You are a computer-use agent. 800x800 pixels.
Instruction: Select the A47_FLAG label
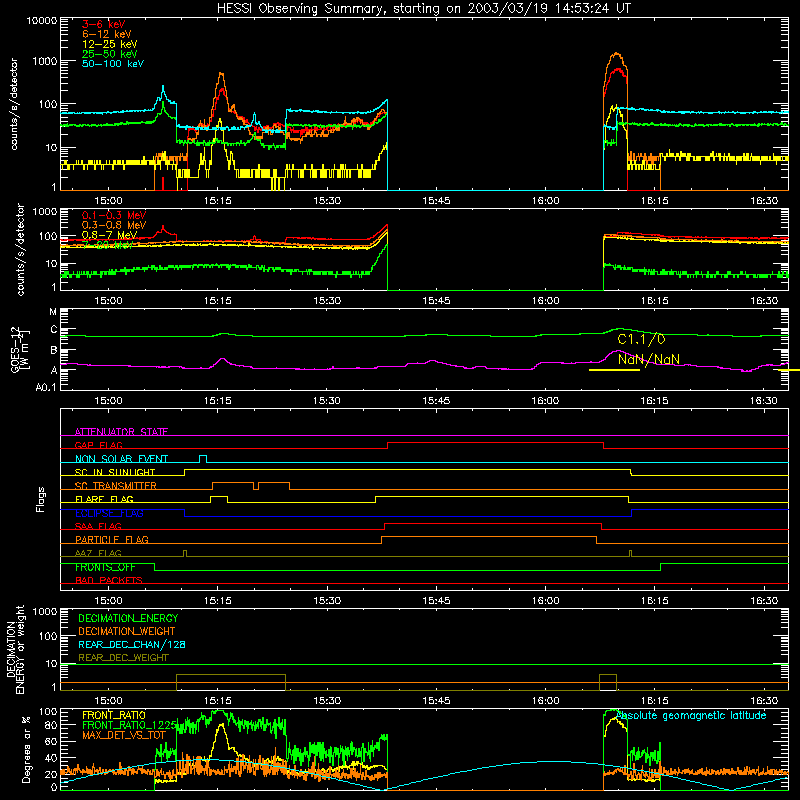click(98, 553)
